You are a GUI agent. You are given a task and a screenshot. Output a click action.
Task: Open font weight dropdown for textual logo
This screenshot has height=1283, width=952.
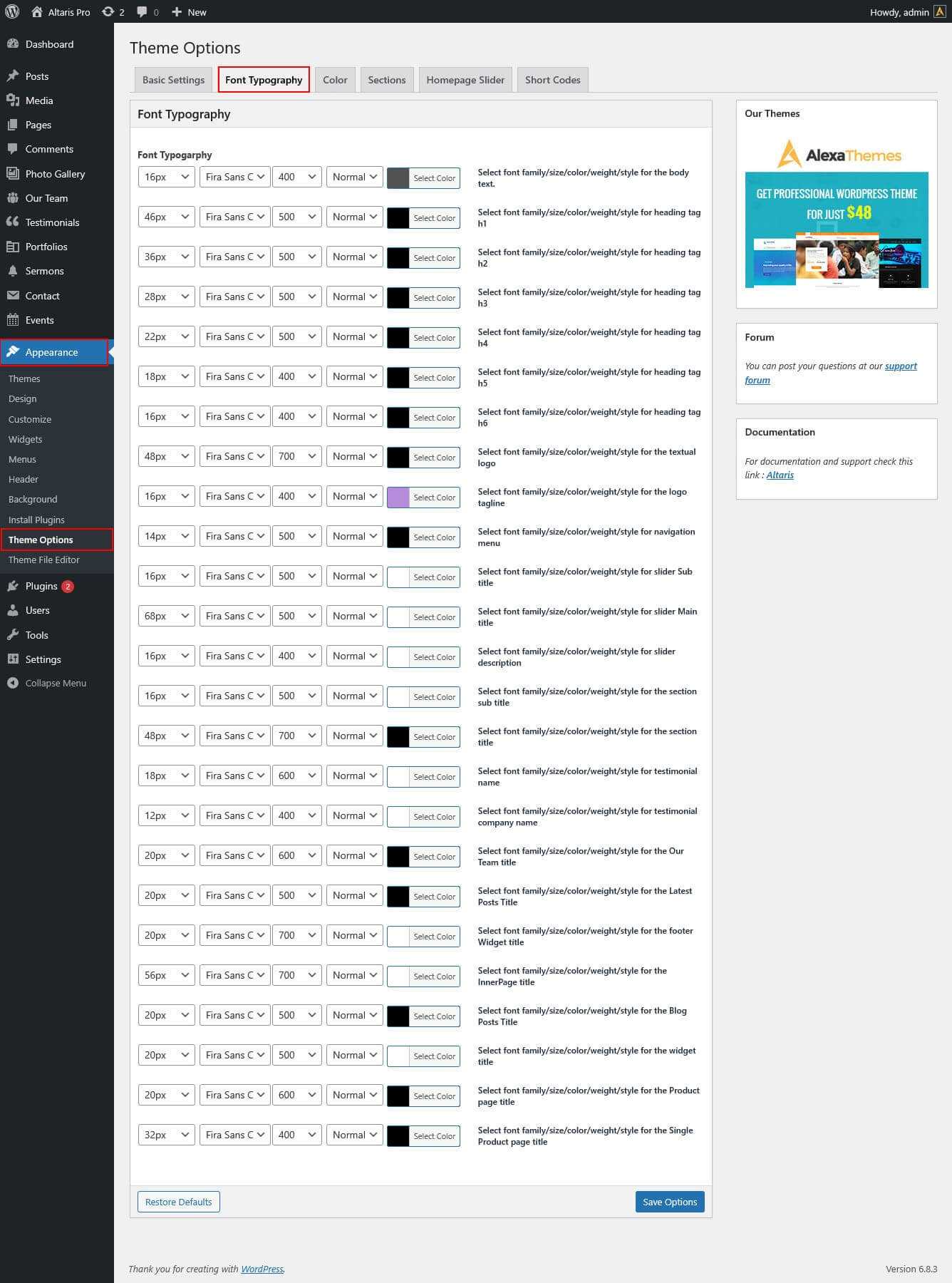tap(297, 456)
